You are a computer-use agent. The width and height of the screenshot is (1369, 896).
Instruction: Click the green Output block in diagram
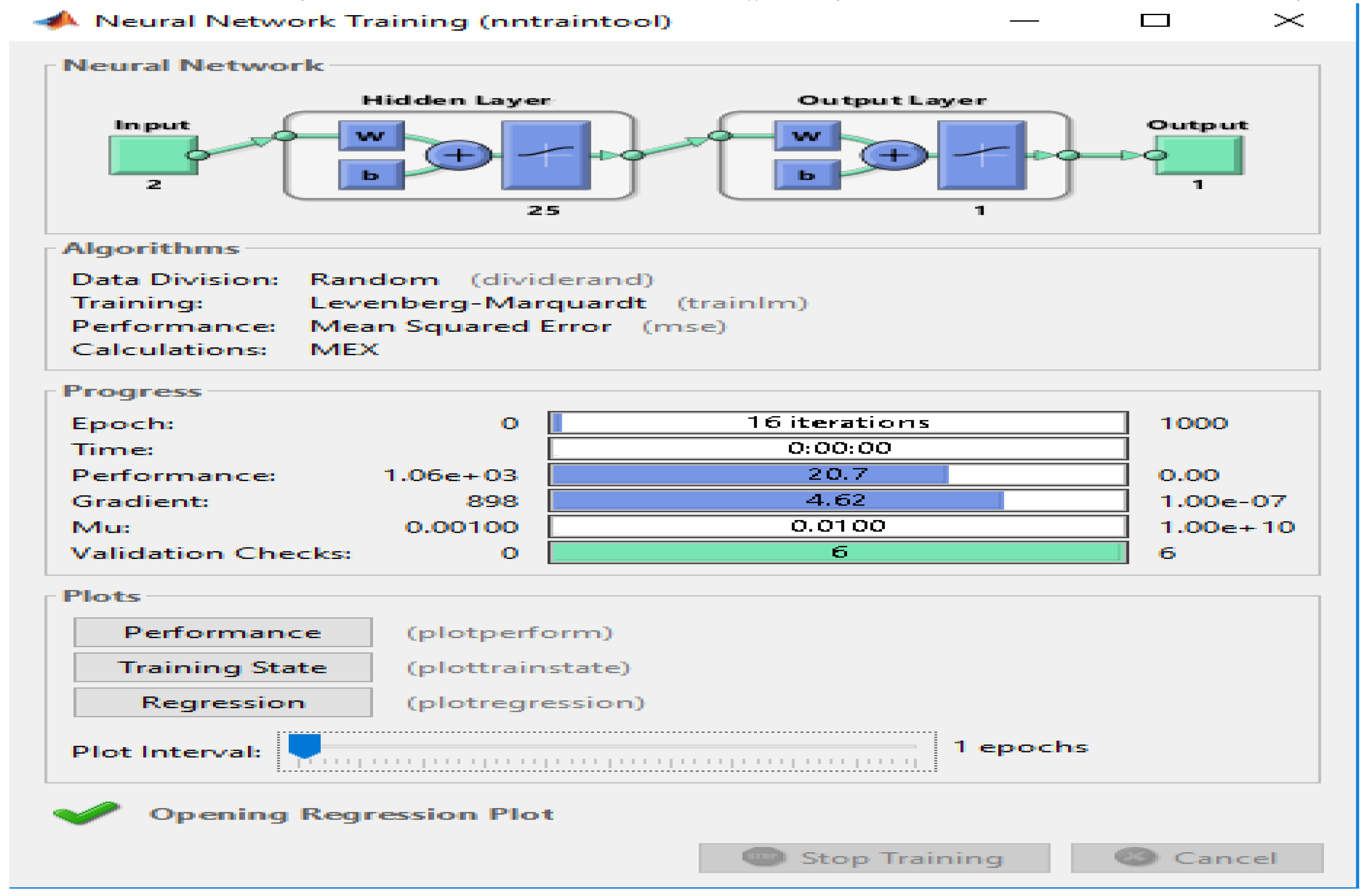[1200, 155]
